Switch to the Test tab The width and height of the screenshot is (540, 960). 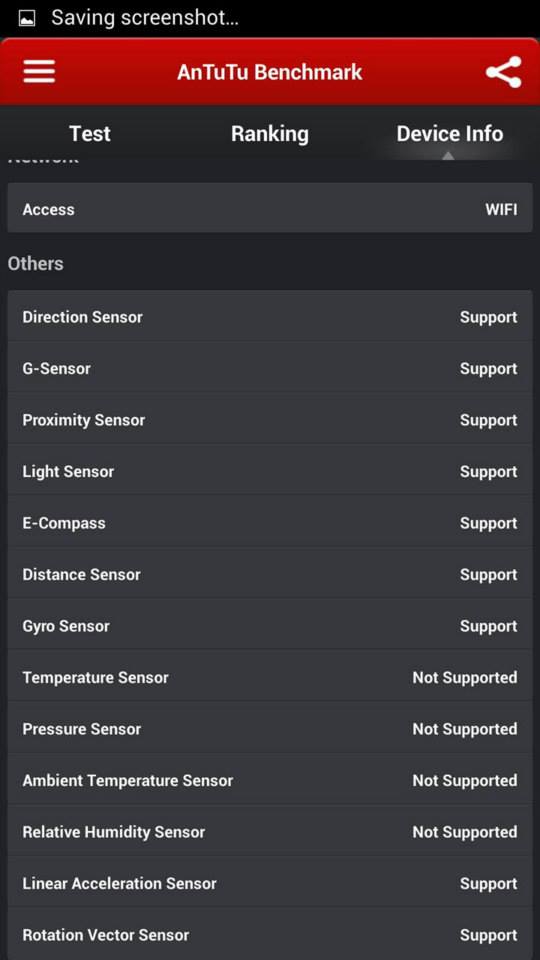(90, 133)
